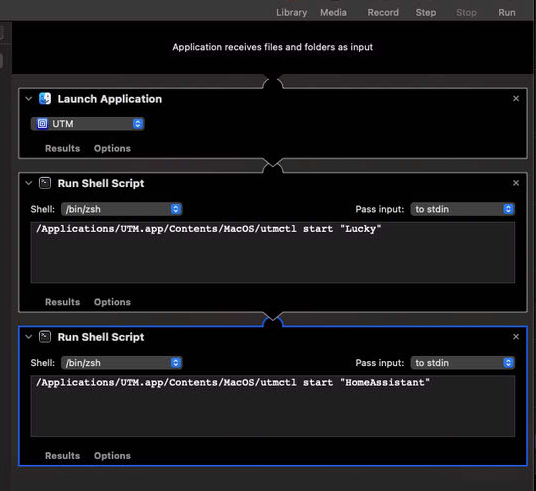The image size is (536, 491).
Task: Collapse the Launch Application action
Action: [x=29, y=98]
